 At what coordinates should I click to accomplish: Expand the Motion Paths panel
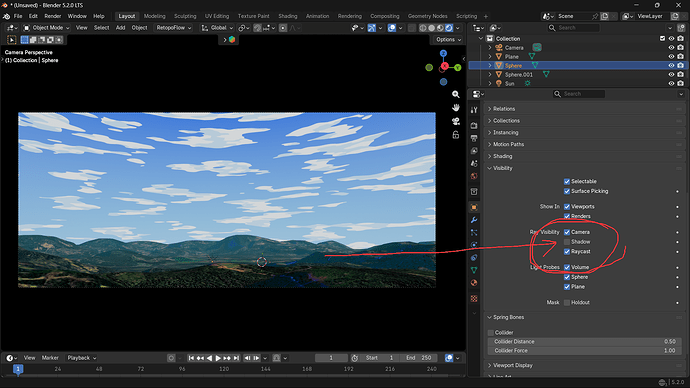[x=508, y=144]
